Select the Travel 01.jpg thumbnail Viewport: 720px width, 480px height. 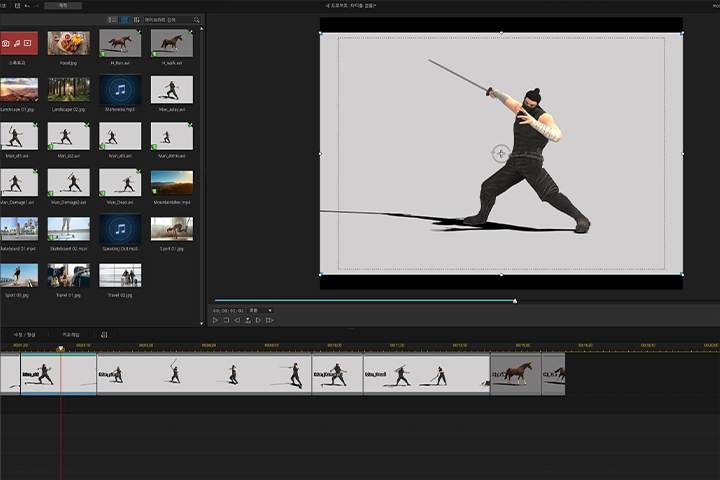68,275
